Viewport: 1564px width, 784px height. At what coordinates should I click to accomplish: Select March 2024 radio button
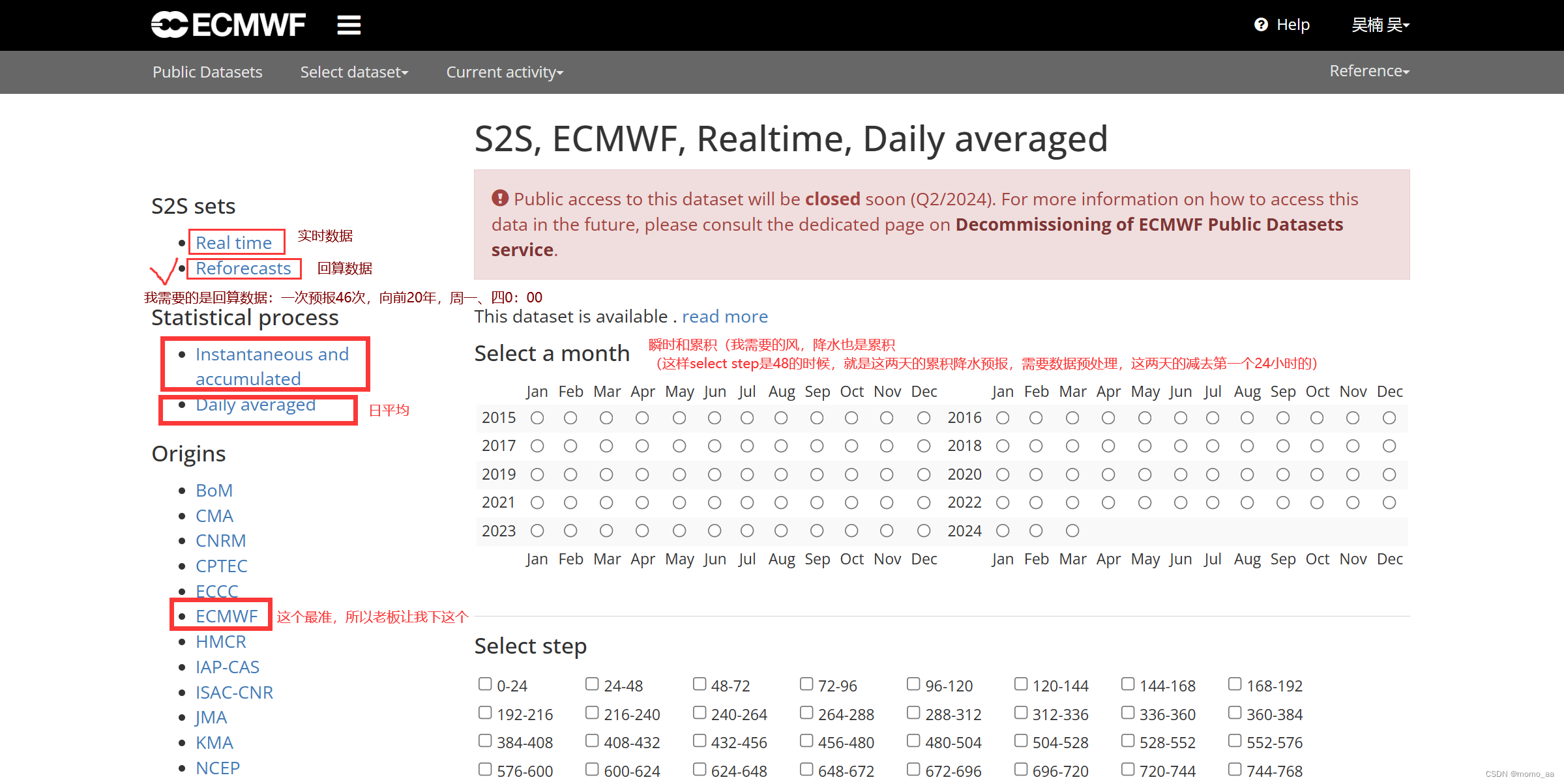[1072, 530]
